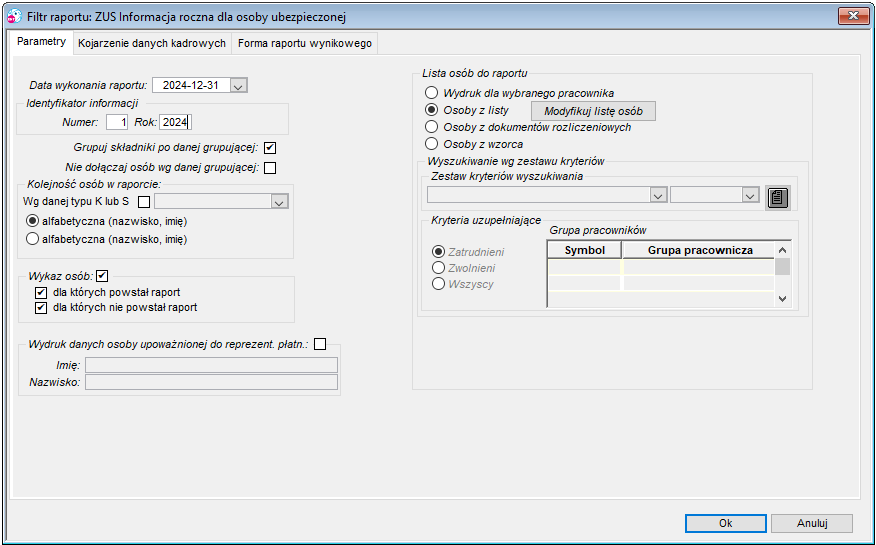Click the application icon in title bar
Screen dimensions: 876x545
coord(15,17)
